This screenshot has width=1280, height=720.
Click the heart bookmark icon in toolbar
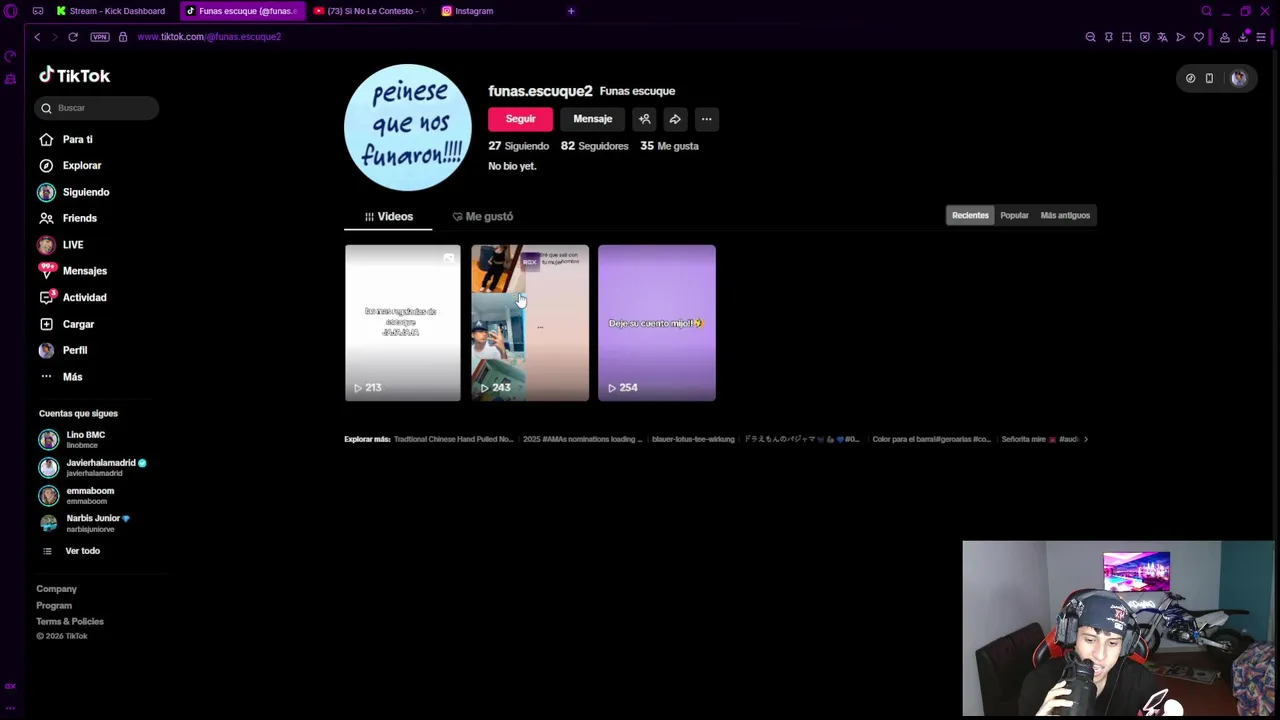(1199, 37)
